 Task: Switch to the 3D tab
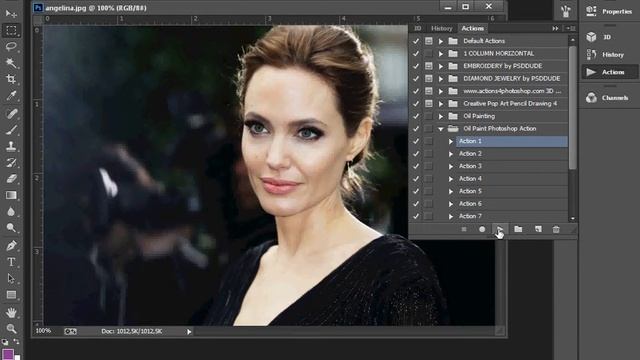(418, 28)
